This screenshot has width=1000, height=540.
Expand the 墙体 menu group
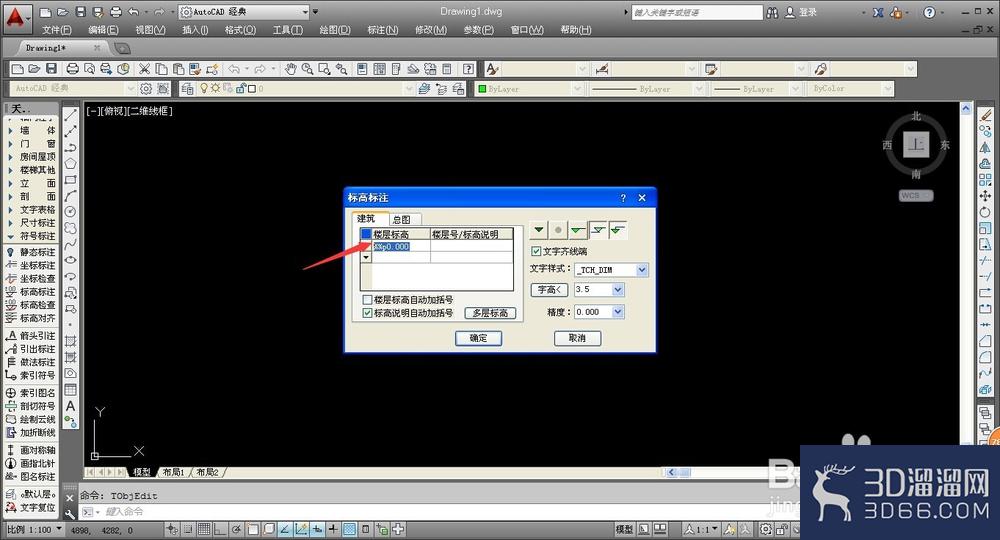pos(31,130)
